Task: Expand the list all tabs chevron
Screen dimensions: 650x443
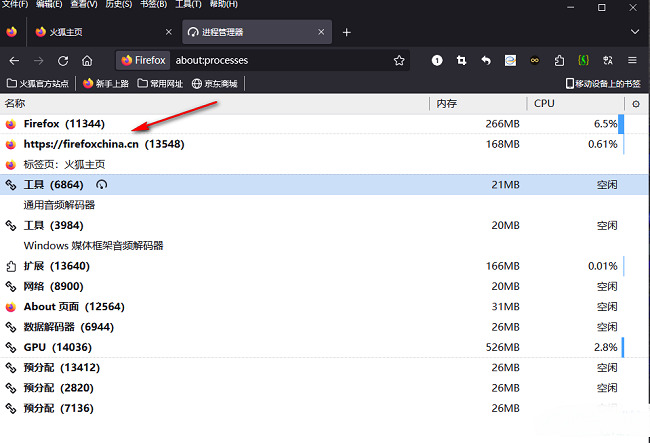Action: click(635, 32)
